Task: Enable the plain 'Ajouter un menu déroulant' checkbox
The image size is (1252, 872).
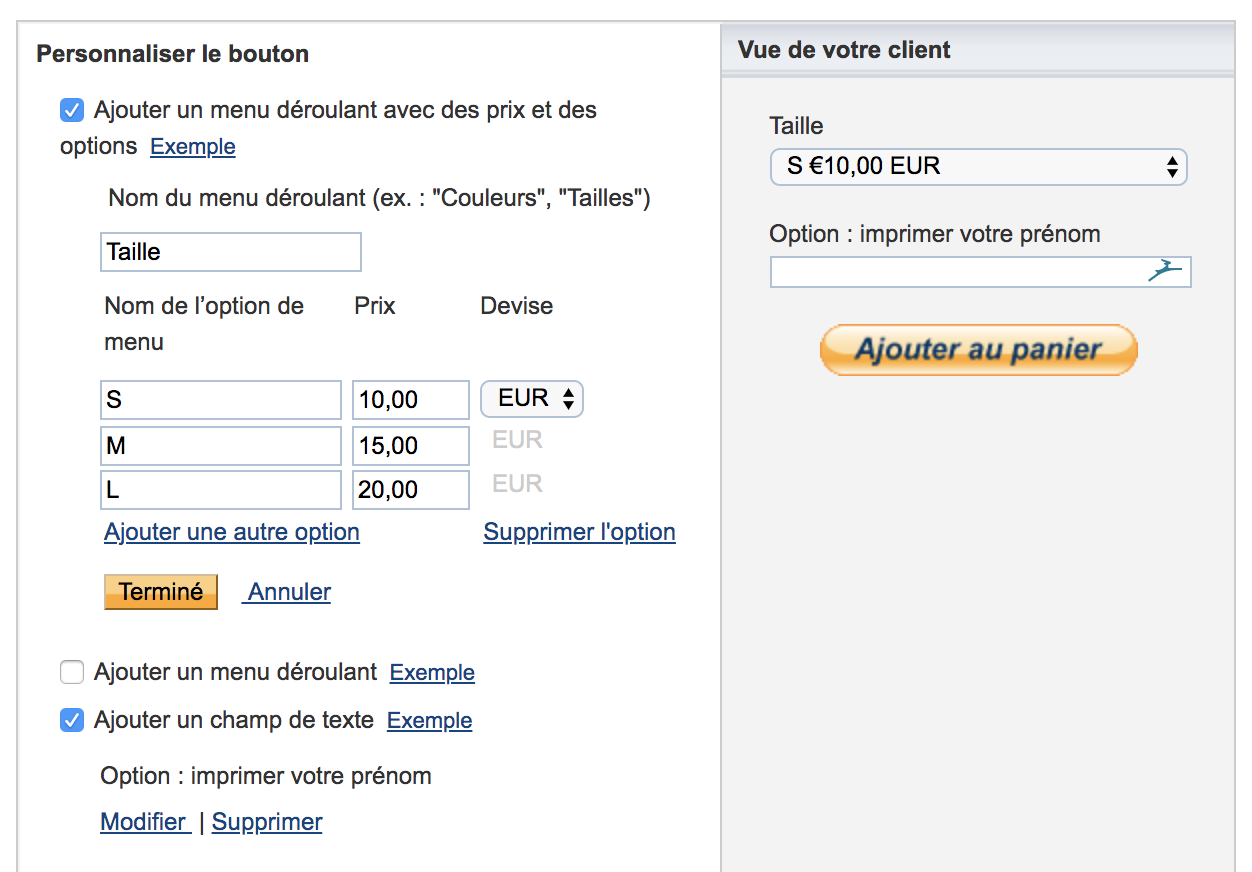Action: [72, 672]
